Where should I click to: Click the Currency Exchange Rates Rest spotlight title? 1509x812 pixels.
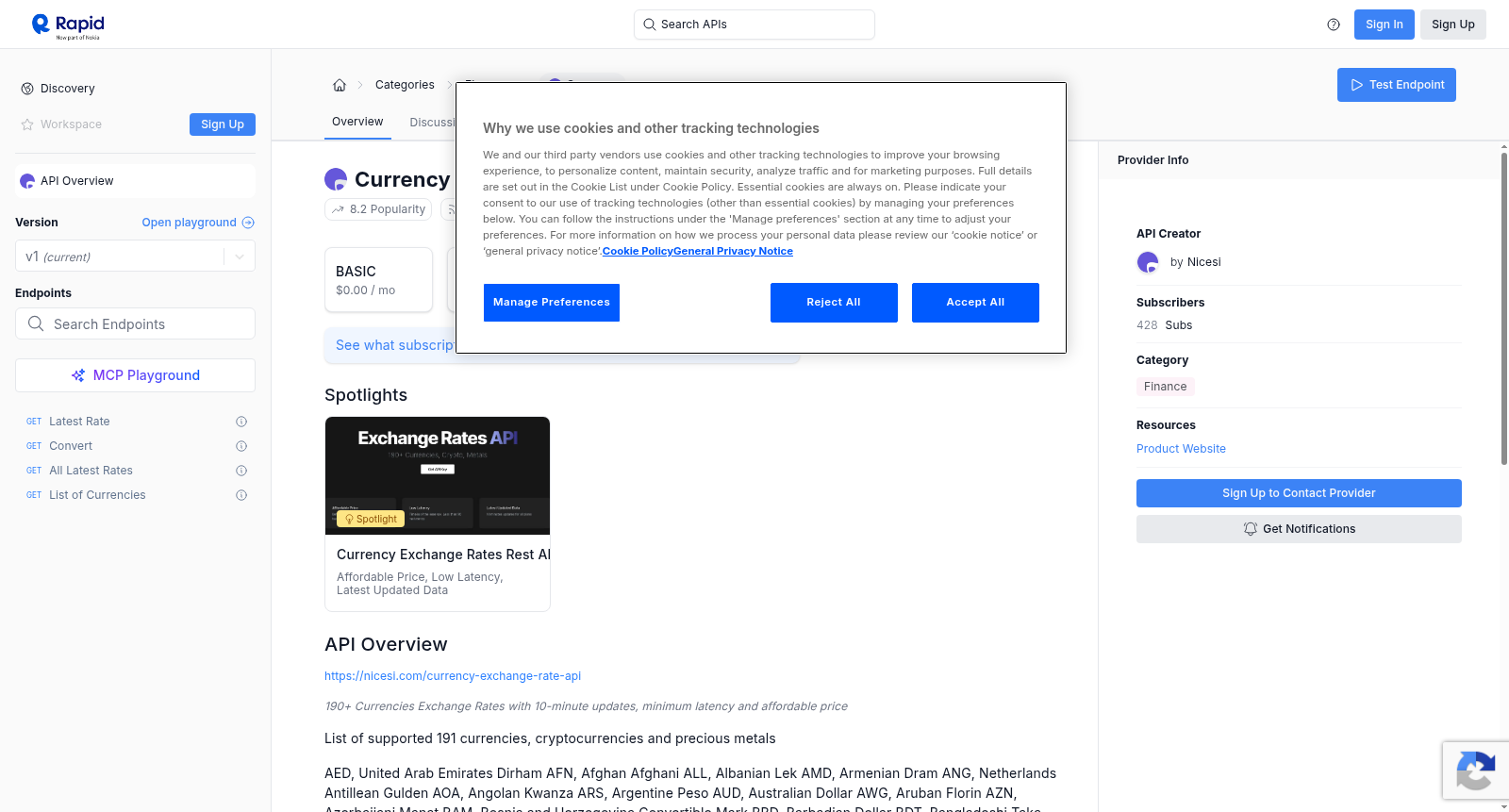pyautogui.click(x=443, y=555)
